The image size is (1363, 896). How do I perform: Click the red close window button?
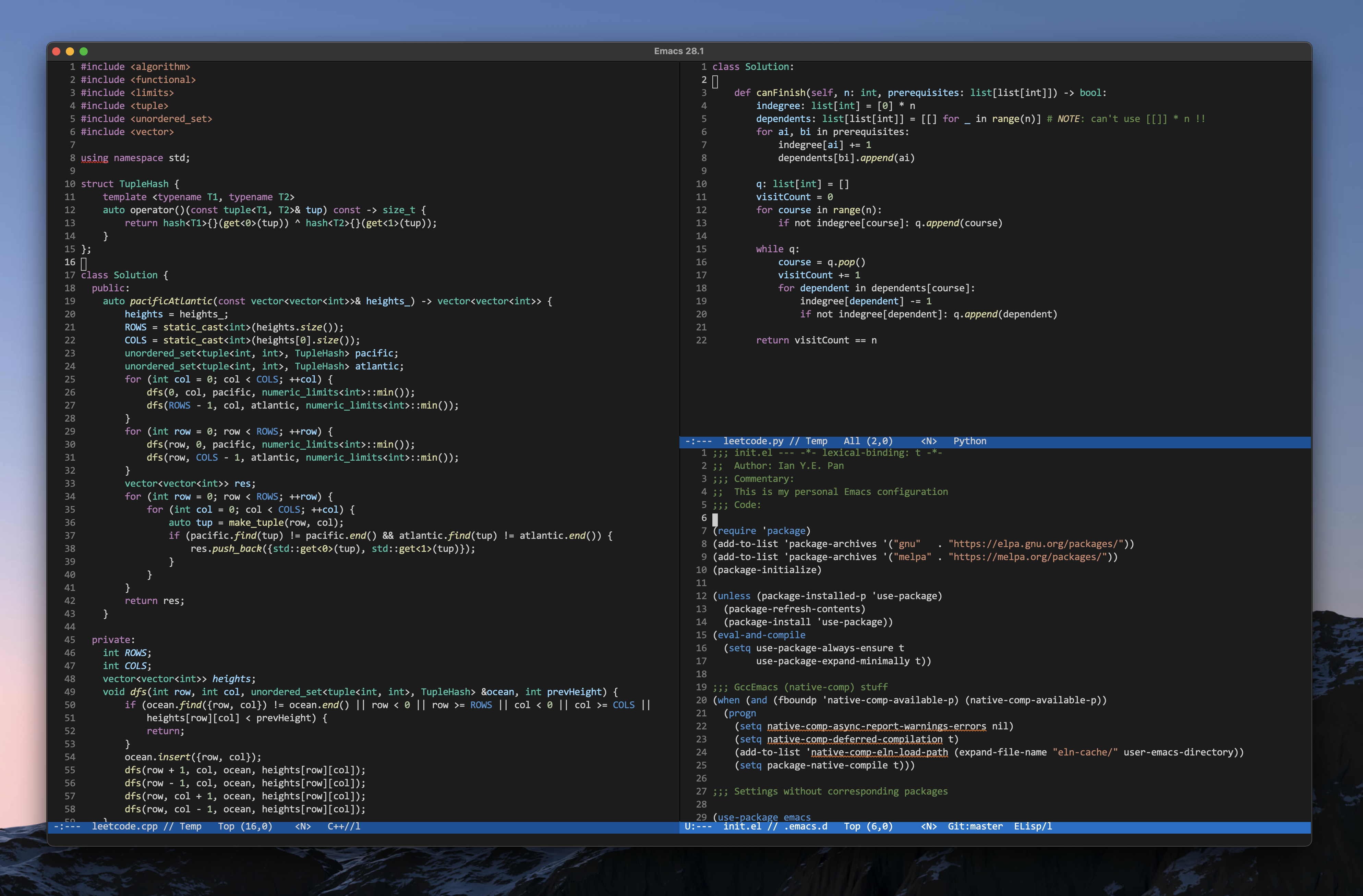(56, 51)
